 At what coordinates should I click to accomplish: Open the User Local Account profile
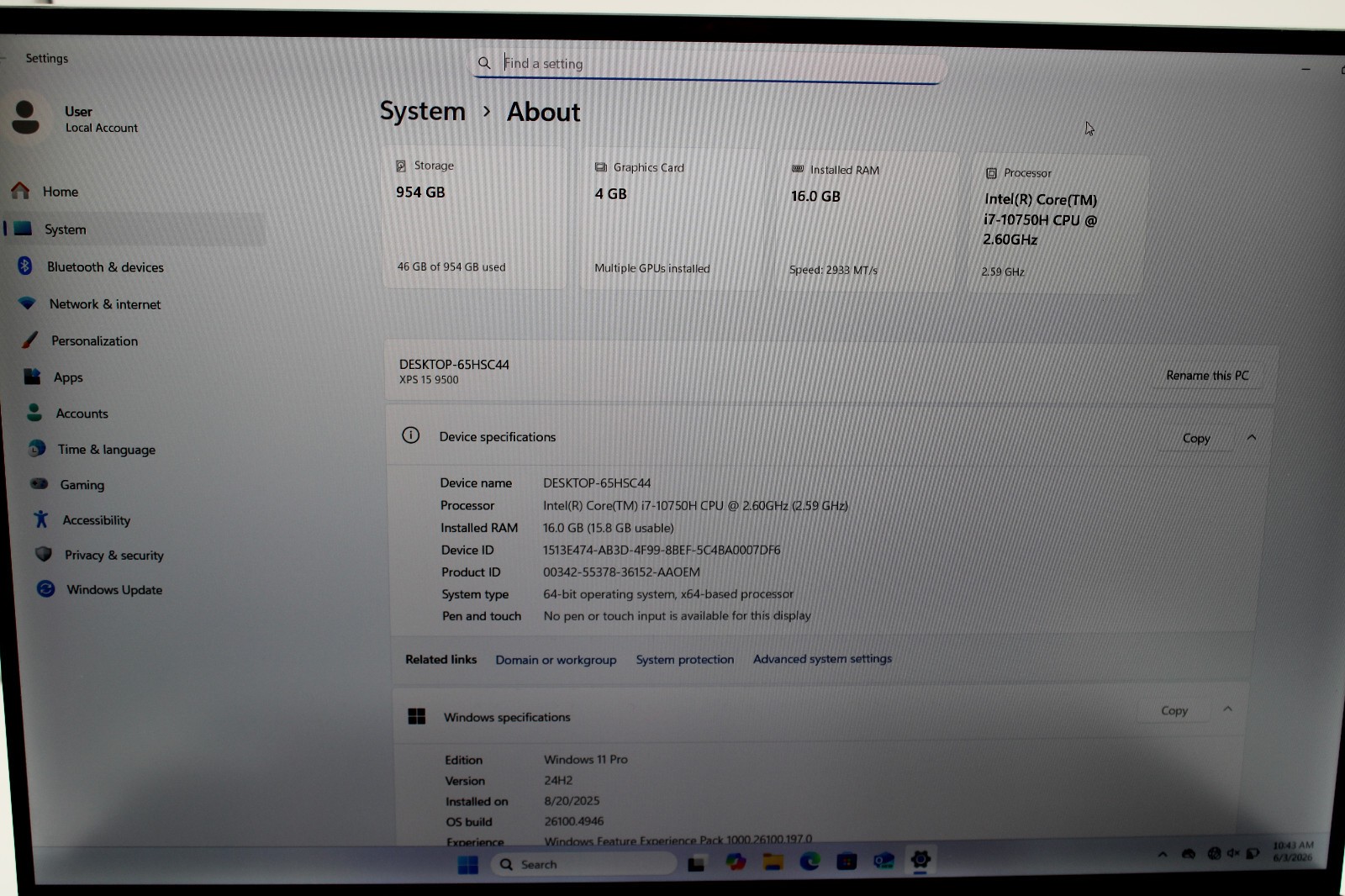coord(76,119)
